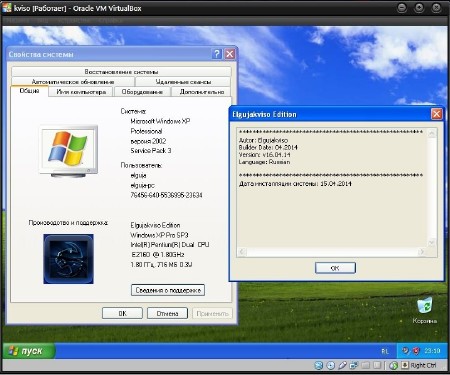
Task: Click the 'Language: Russian' line
Action: click(264, 162)
